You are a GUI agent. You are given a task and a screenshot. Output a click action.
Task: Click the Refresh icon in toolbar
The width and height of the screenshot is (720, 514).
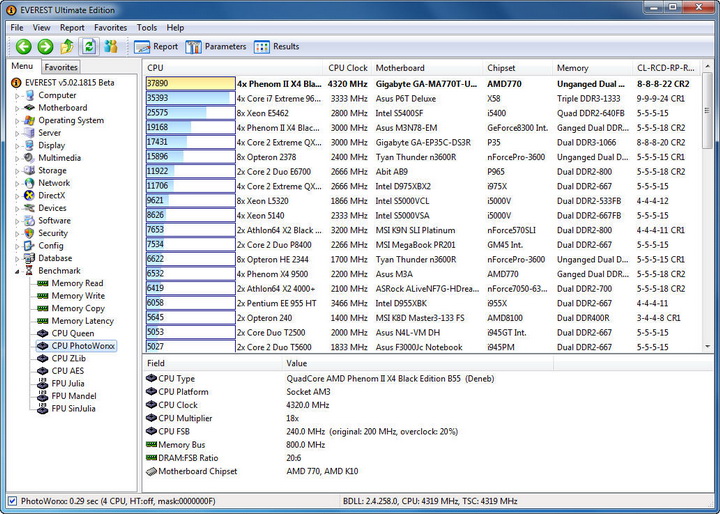[x=89, y=46]
